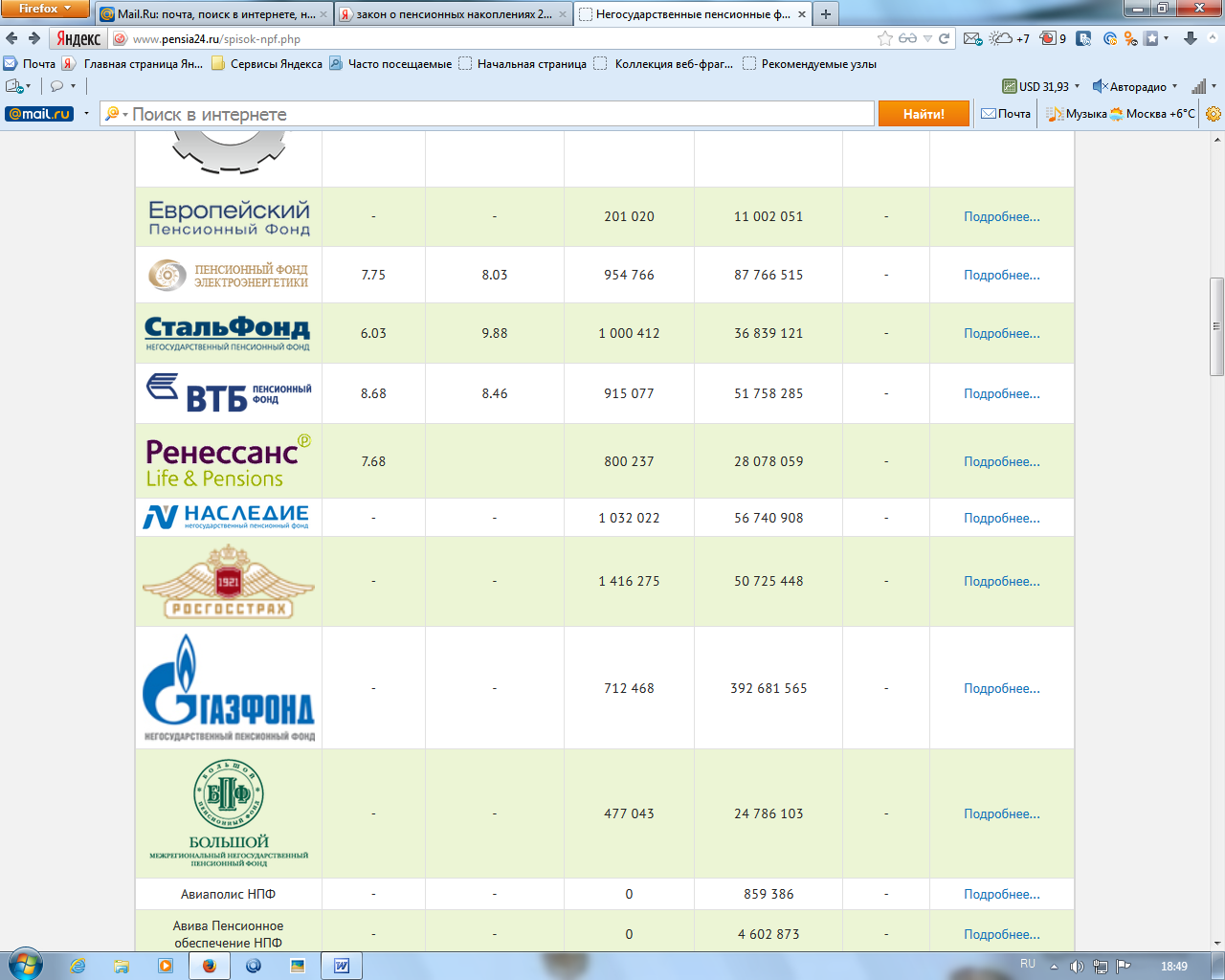Screen dimensions: 1225x980
Task: Expand the address bar history dropdown arrow
Action: pyautogui.click(x=927, y=38)
